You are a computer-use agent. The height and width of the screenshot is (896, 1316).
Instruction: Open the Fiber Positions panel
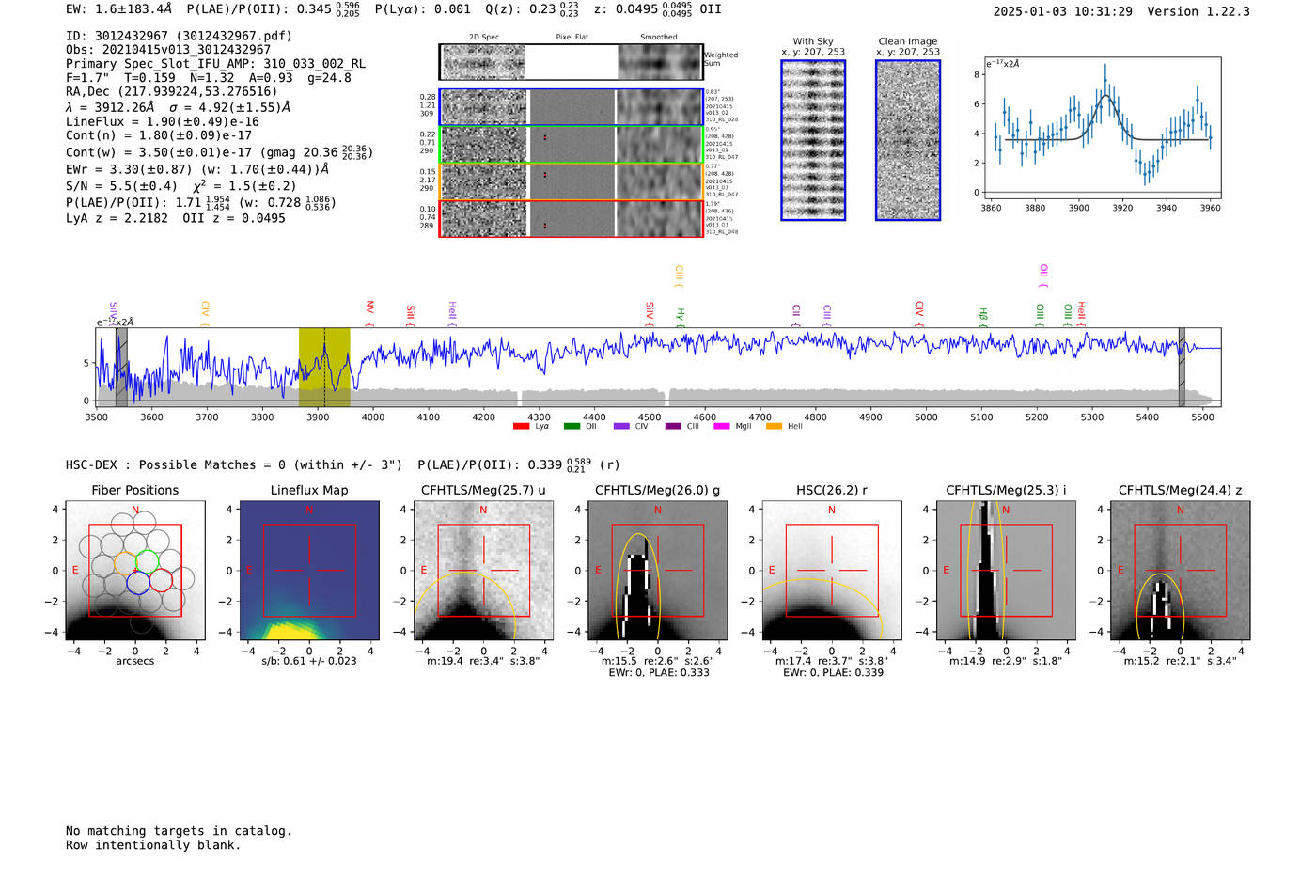(x=135, y=571)
